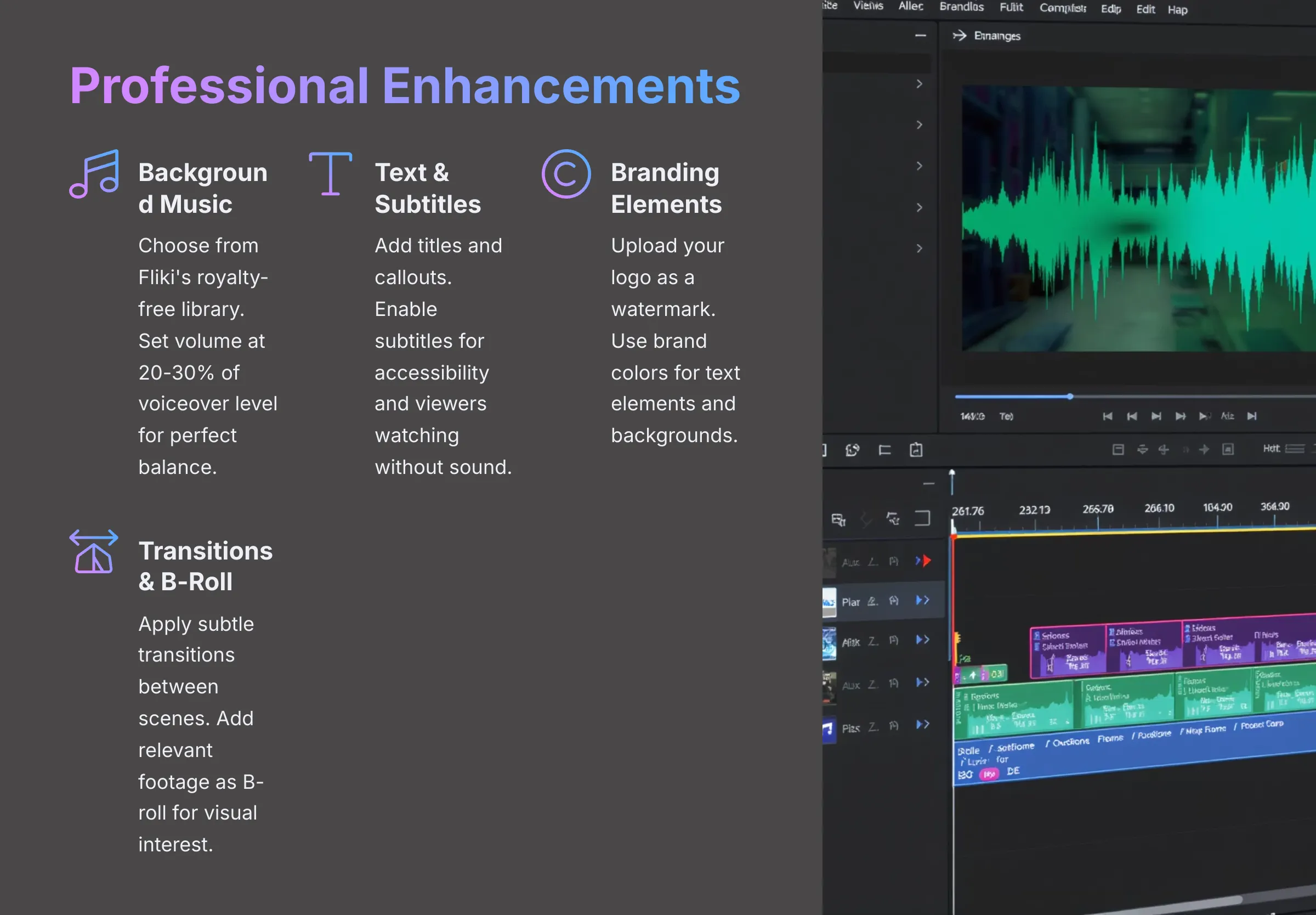
Task: Click the Z icon on the Pizs track
Action: (x=872, y=727)
